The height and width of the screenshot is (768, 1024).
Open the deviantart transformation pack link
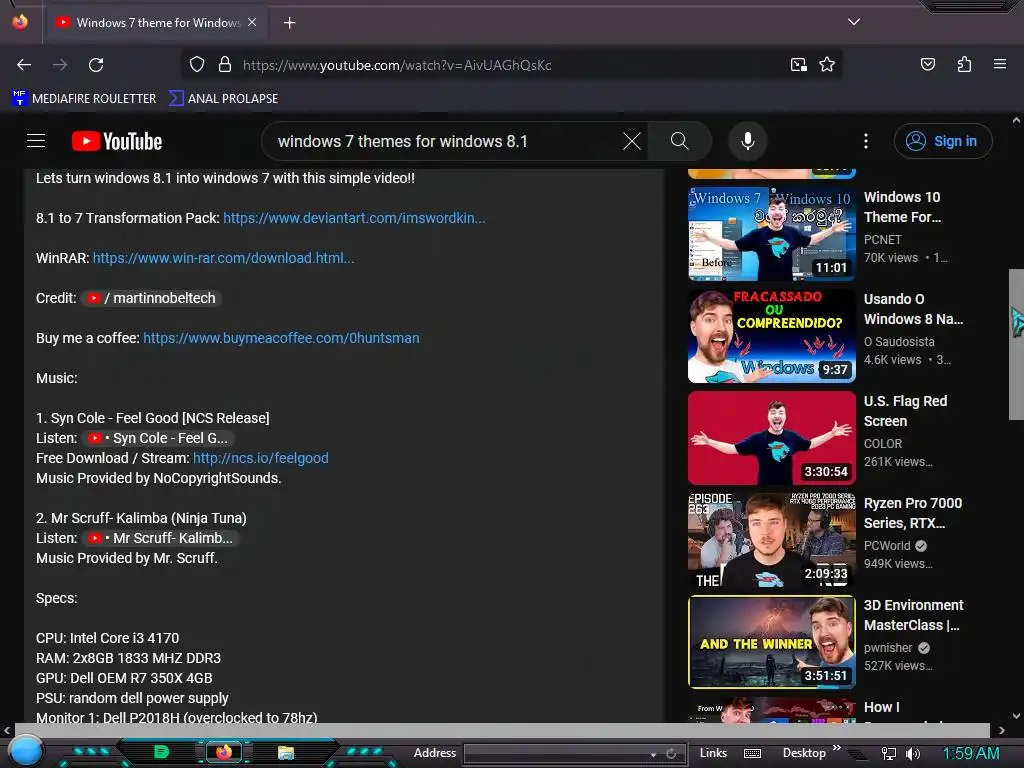click(x=355, y=218)
